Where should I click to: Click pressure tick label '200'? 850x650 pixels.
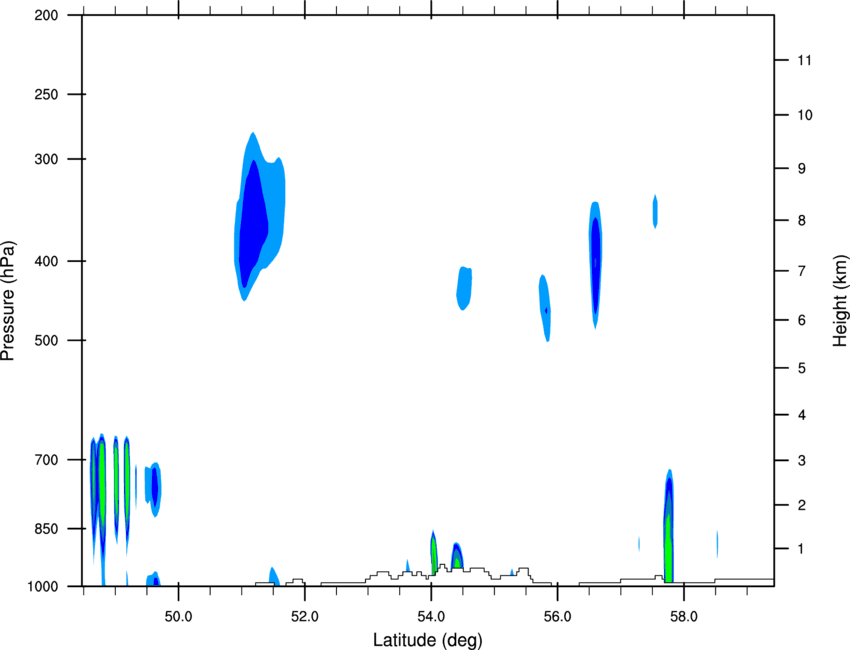click(x=46, y=15)
